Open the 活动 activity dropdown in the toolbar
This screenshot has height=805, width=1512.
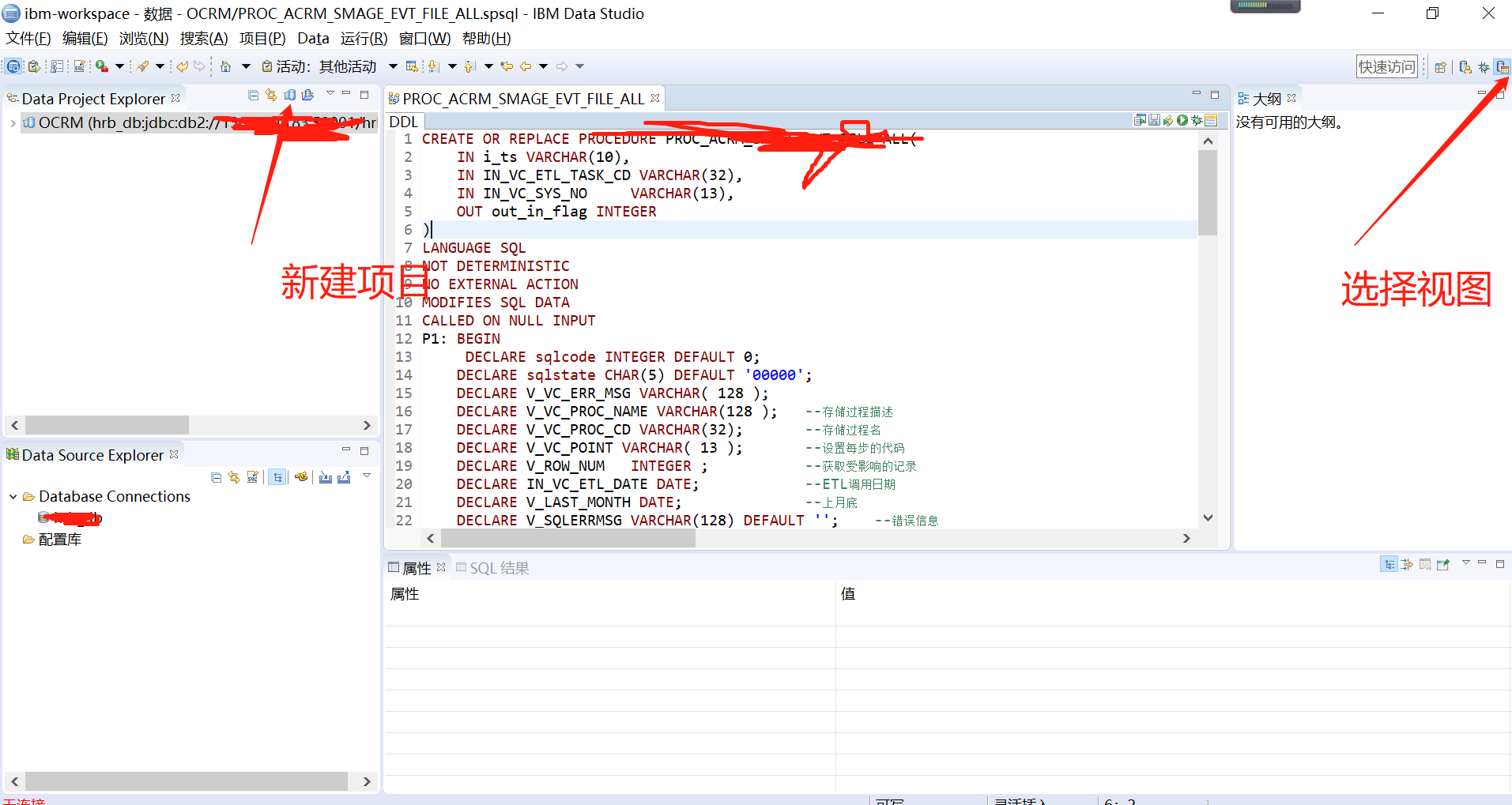392,66
